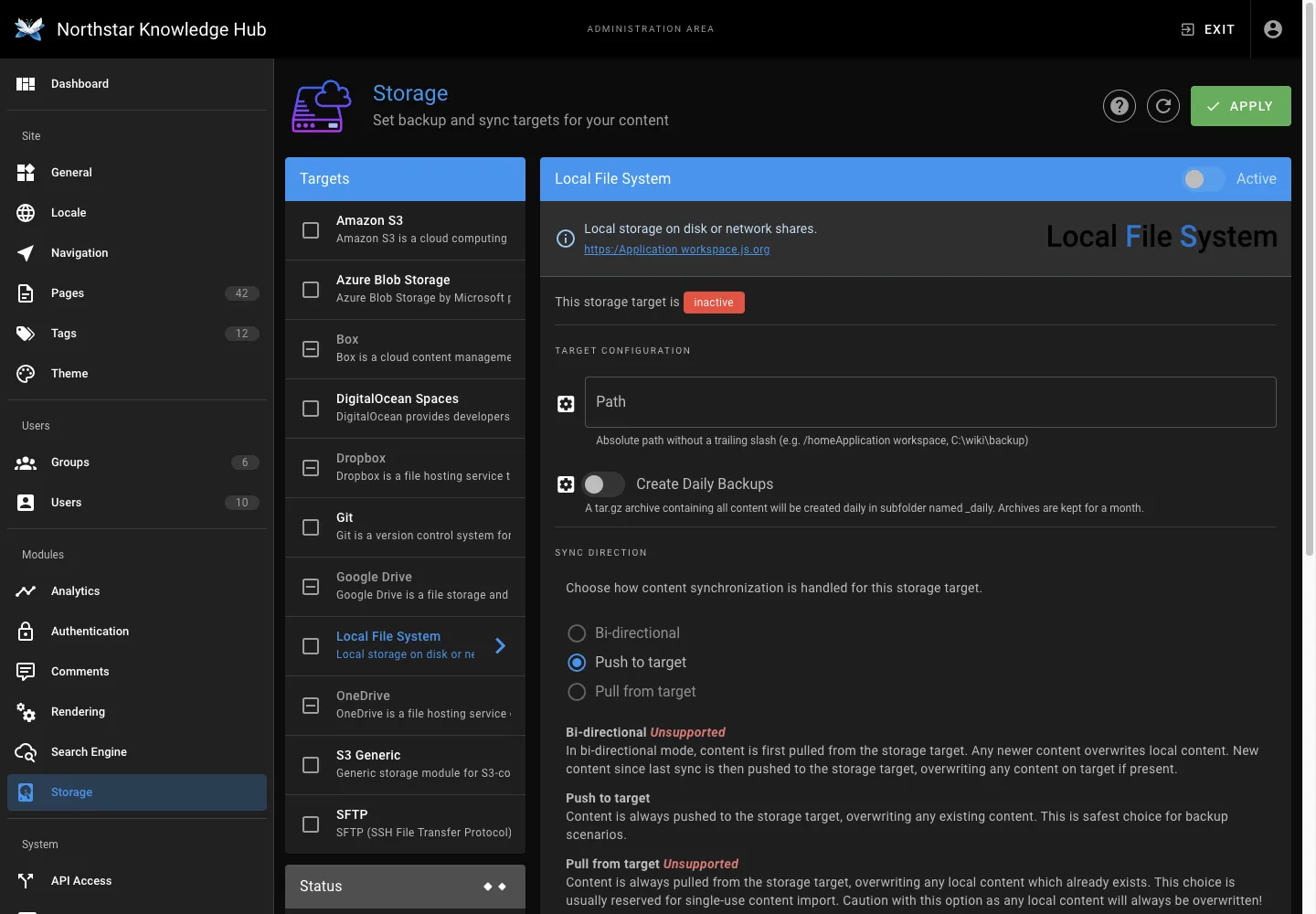This screenshot has height=914, width=1316.
Task: Click the API Access branch icon
Action: point(26,881)
